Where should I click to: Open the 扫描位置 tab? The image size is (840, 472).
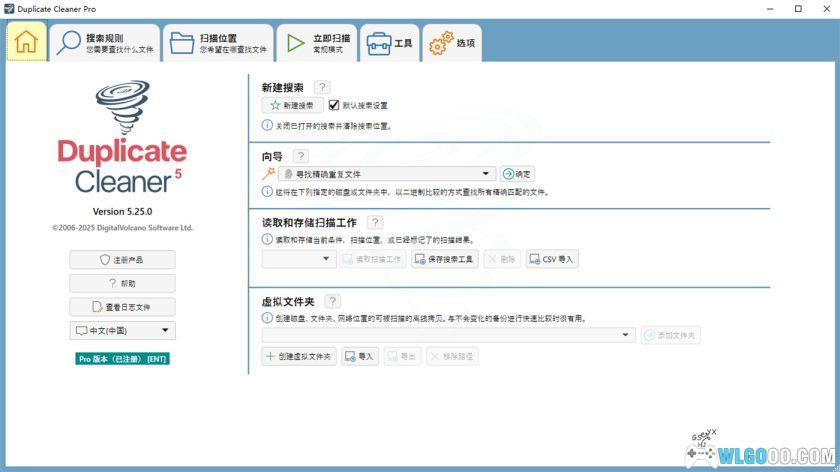[218, 43]
